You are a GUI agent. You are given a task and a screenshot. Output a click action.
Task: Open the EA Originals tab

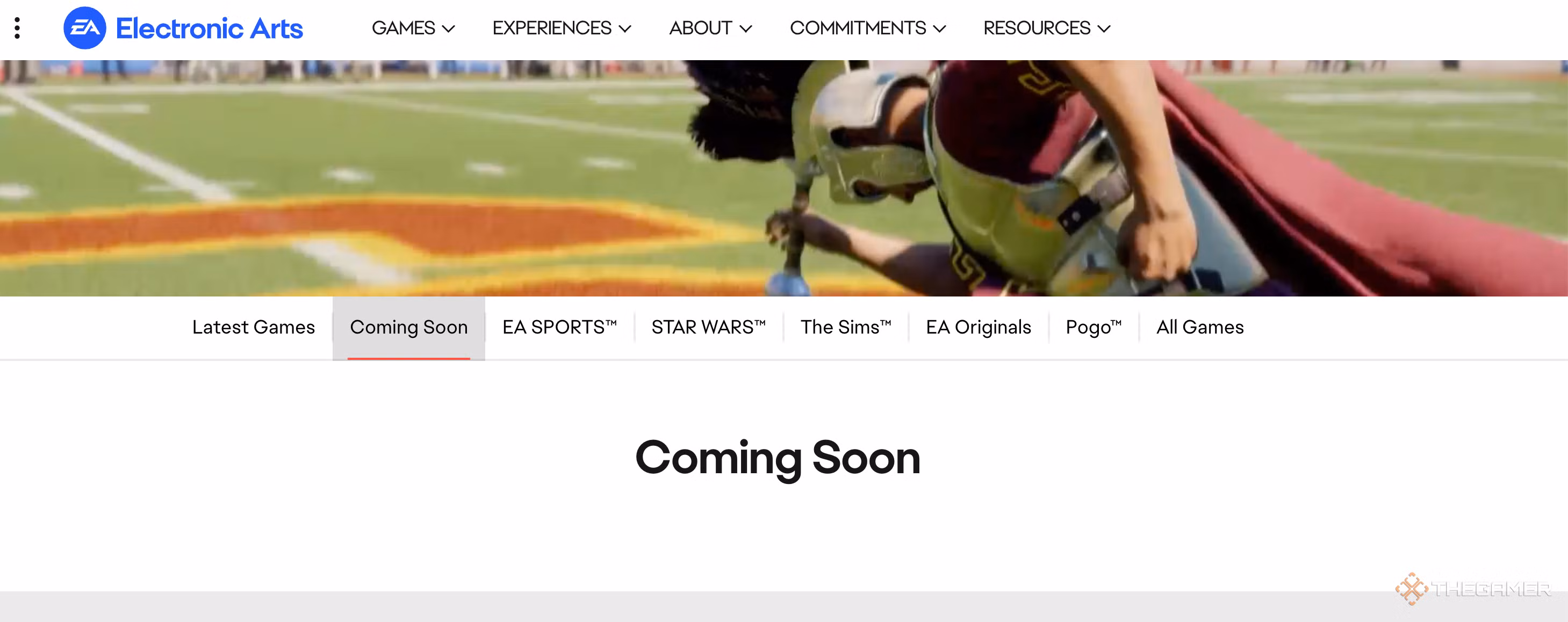click(978, 328)
